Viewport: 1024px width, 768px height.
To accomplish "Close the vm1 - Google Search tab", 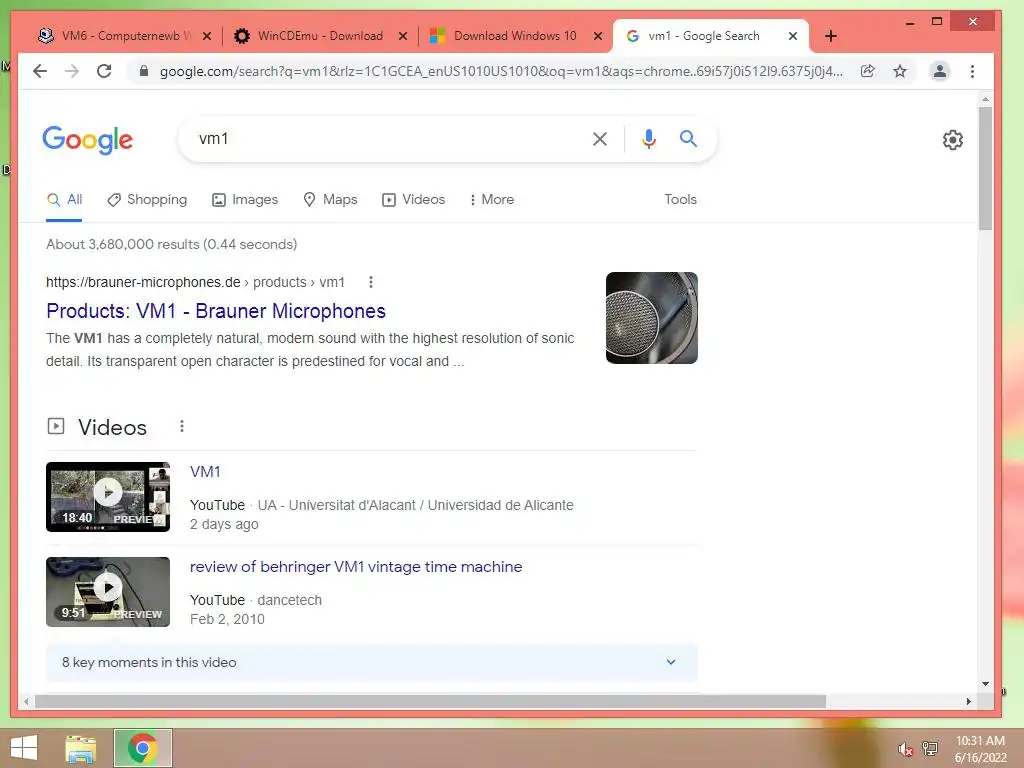I will pos(793,36).
